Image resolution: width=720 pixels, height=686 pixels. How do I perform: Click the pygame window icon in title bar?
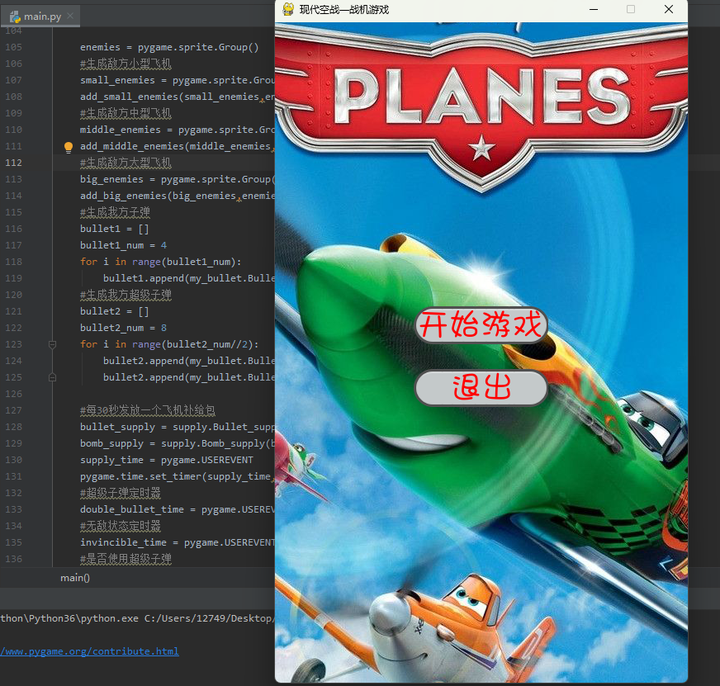tap(288, 9)
